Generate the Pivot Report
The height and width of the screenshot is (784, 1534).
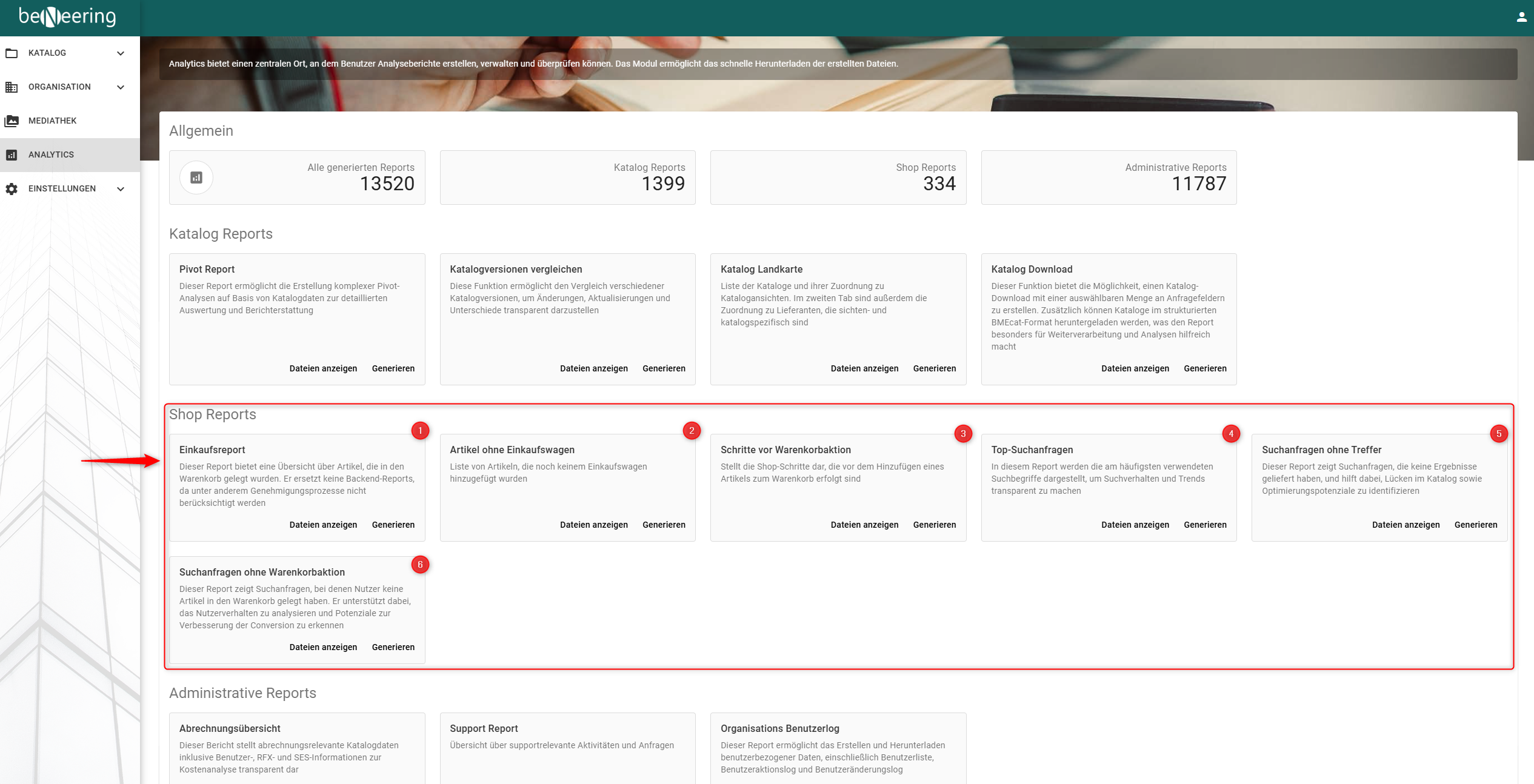point(393,368)
